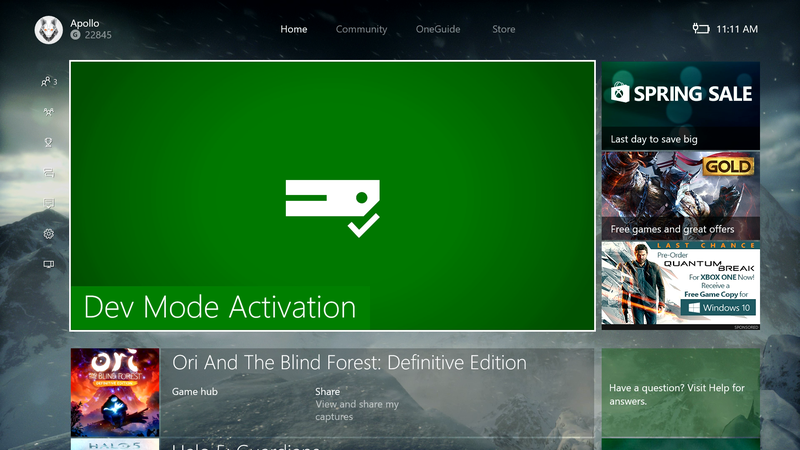
Task: Switch to the Community tab
Action: coord(361,29)
